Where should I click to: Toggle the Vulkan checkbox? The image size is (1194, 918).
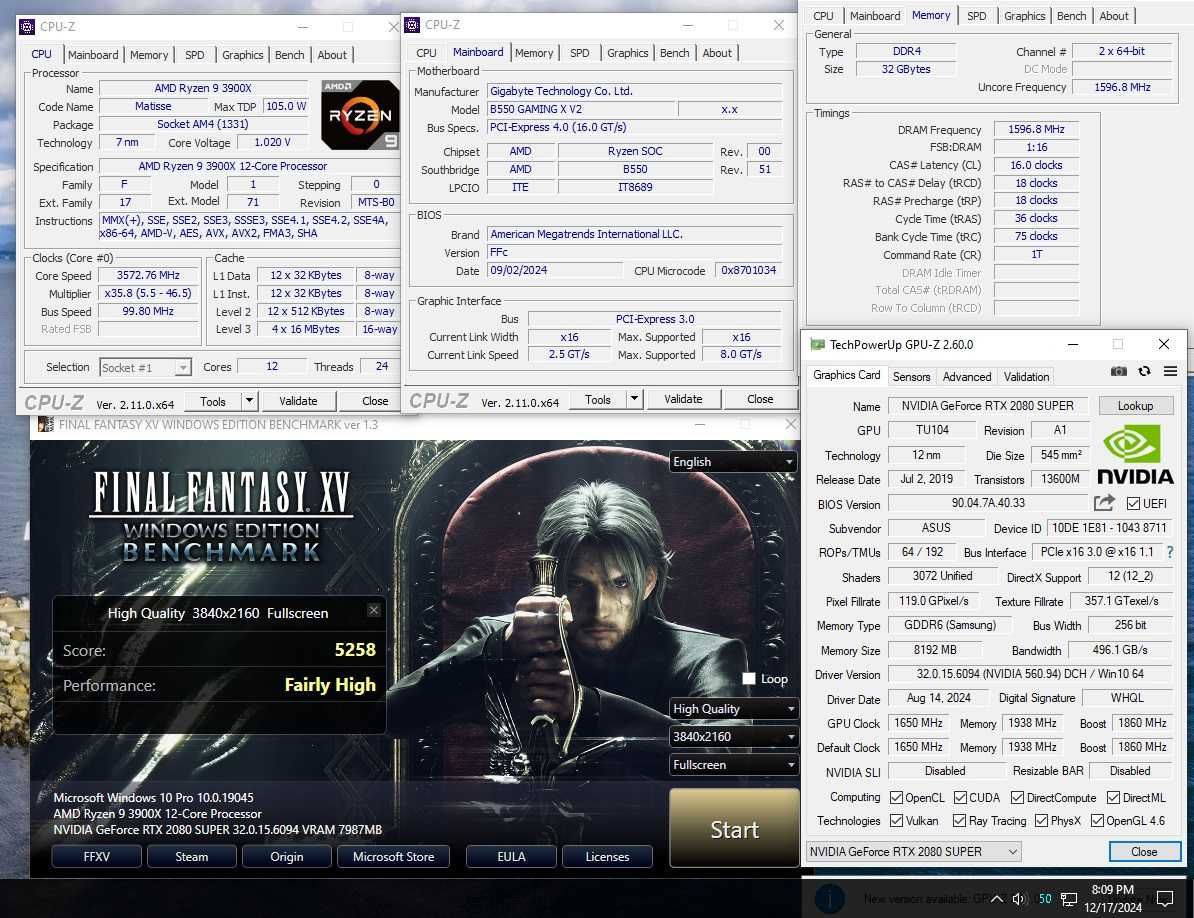tap(896, 820)
